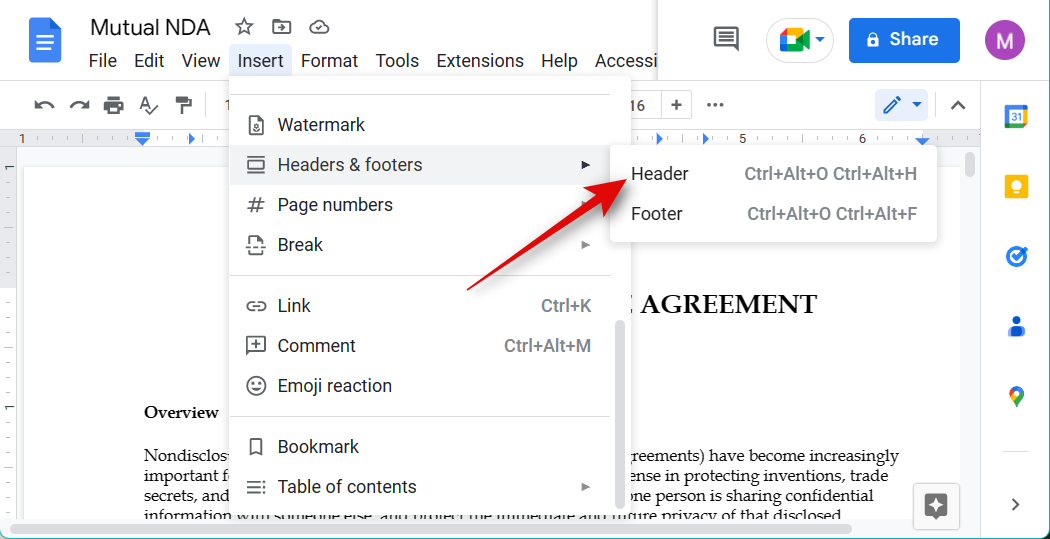Open the Explore button at bottom right

(936, 506)
